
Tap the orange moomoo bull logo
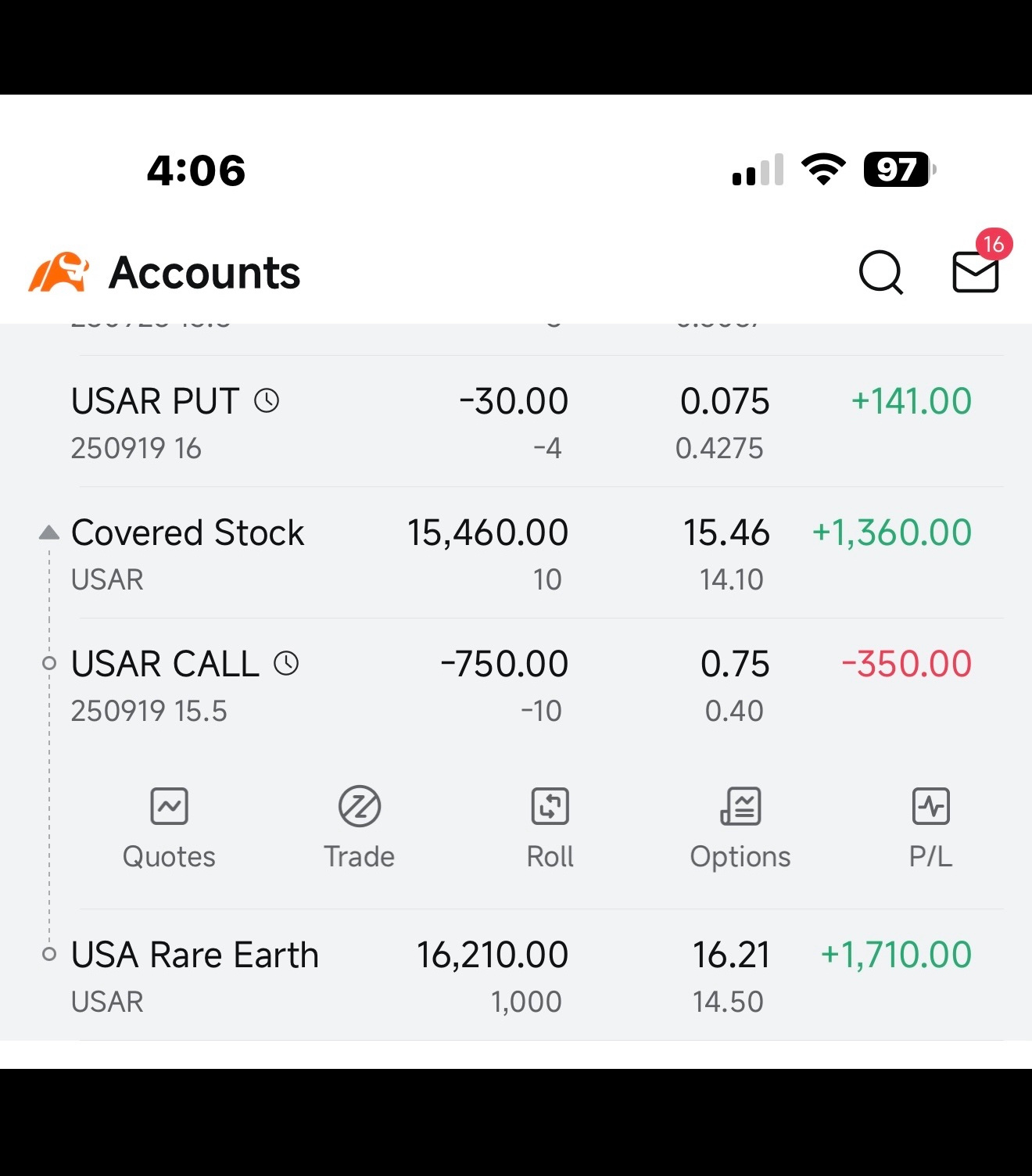pyautogui.click(x=59, y=272)
